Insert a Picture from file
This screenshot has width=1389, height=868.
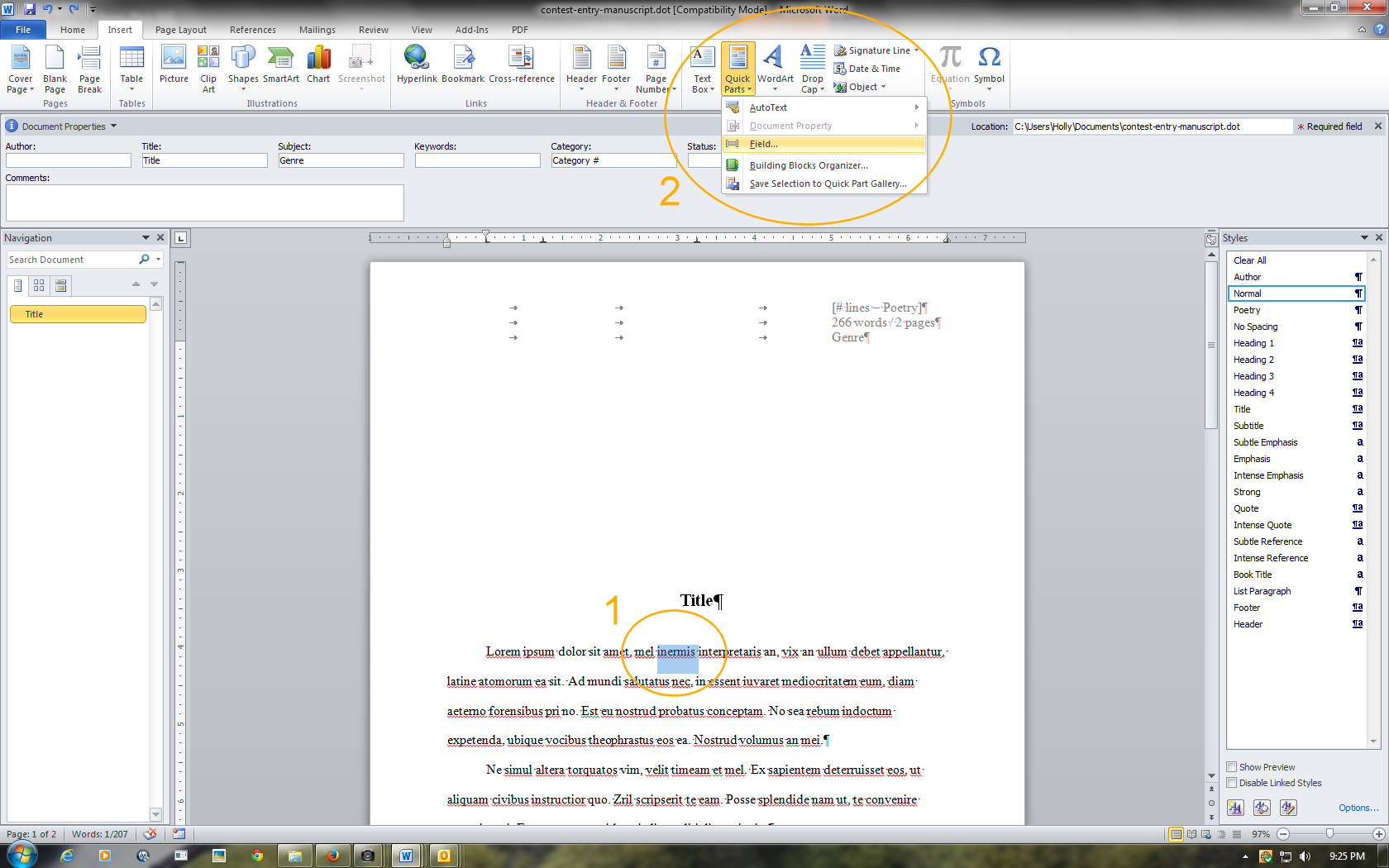[x=174, y=68]
